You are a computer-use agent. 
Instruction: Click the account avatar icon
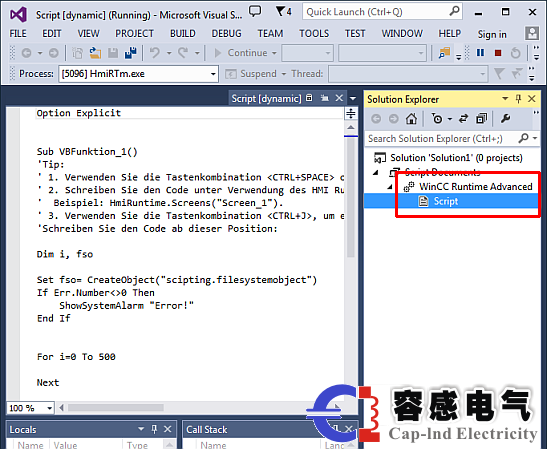(x=532, y=33)
